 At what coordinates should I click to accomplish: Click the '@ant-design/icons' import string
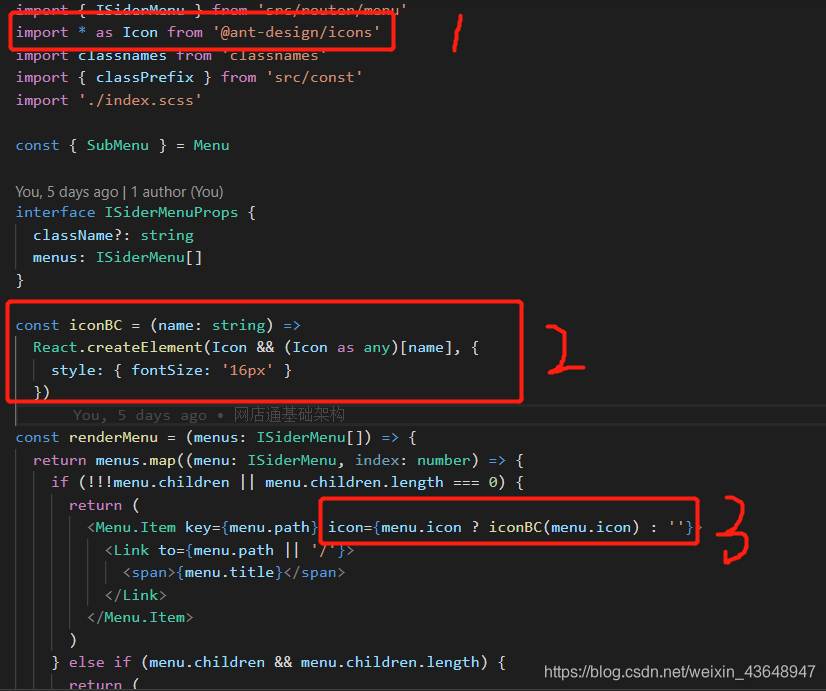pyautogui.click(x=297, y=32)
